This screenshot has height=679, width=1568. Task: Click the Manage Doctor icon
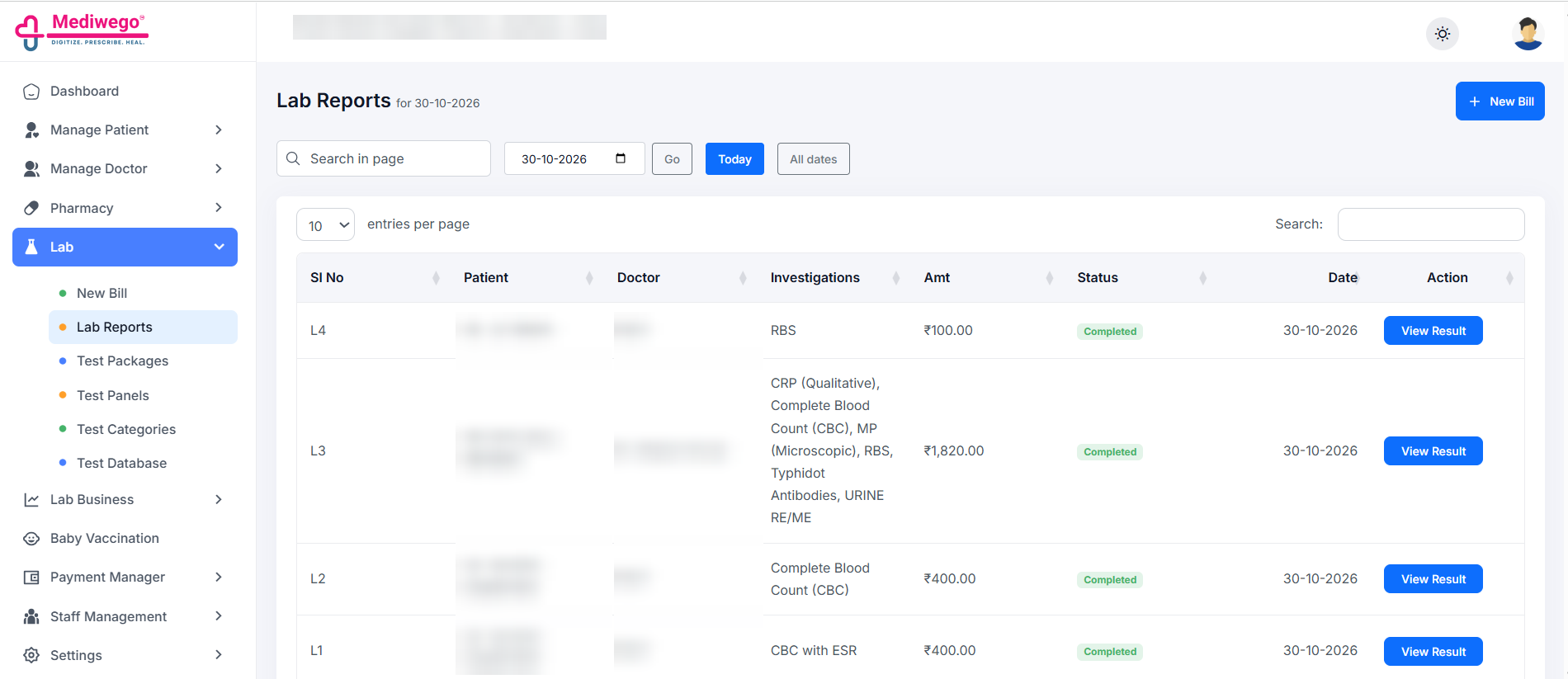click(x=31, y=169)
